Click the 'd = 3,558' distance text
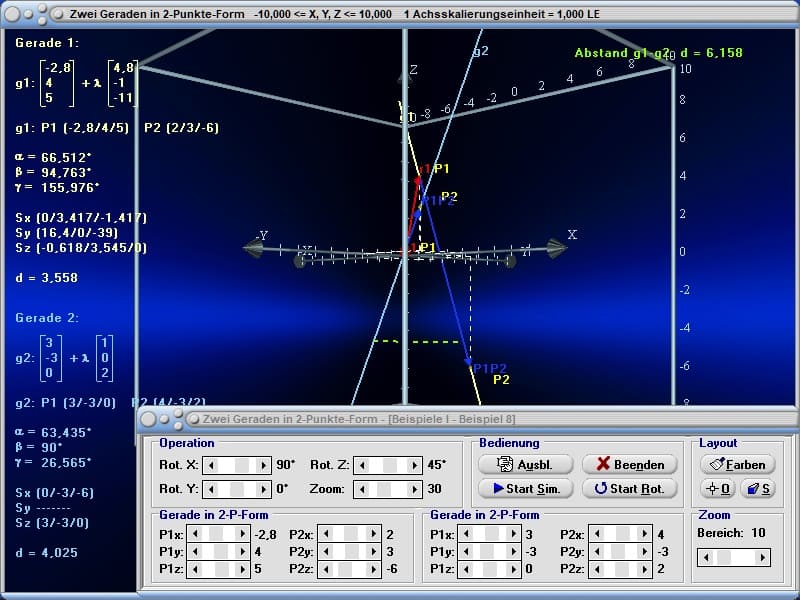The height and width of the screenshot is (600, 800). point(46,278)
